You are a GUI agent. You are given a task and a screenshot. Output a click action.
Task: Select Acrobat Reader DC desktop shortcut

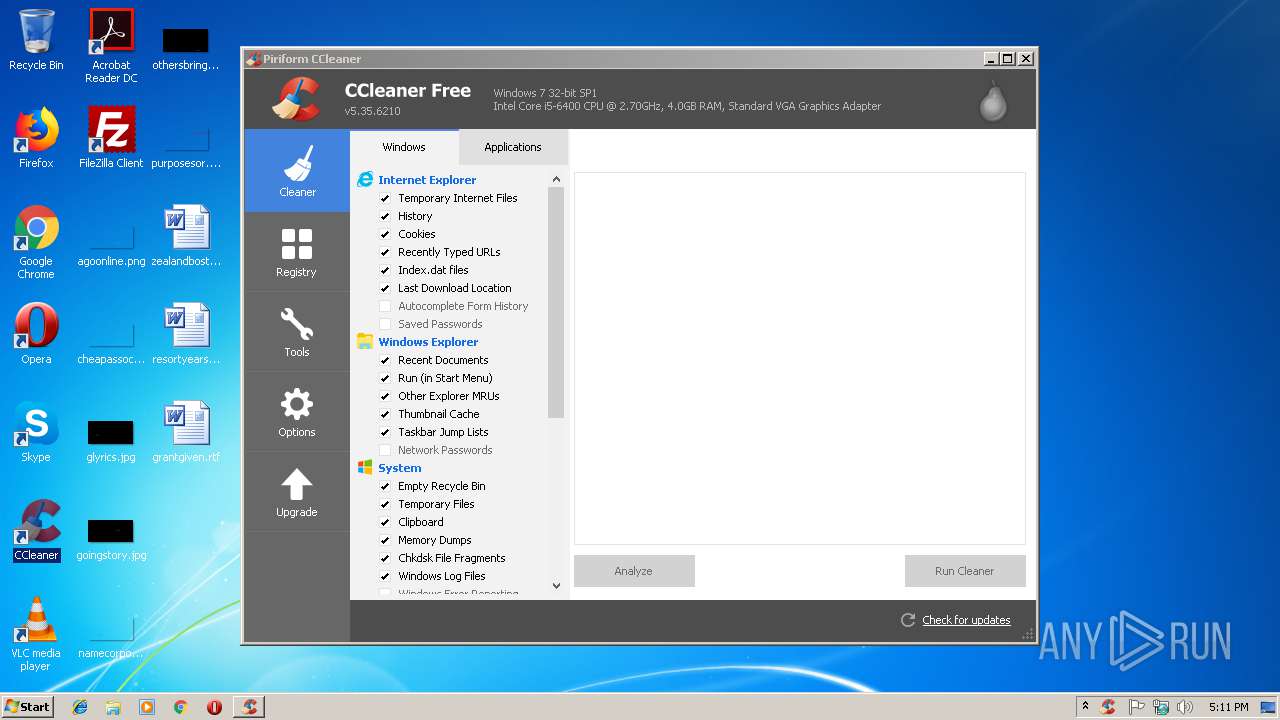111,46
